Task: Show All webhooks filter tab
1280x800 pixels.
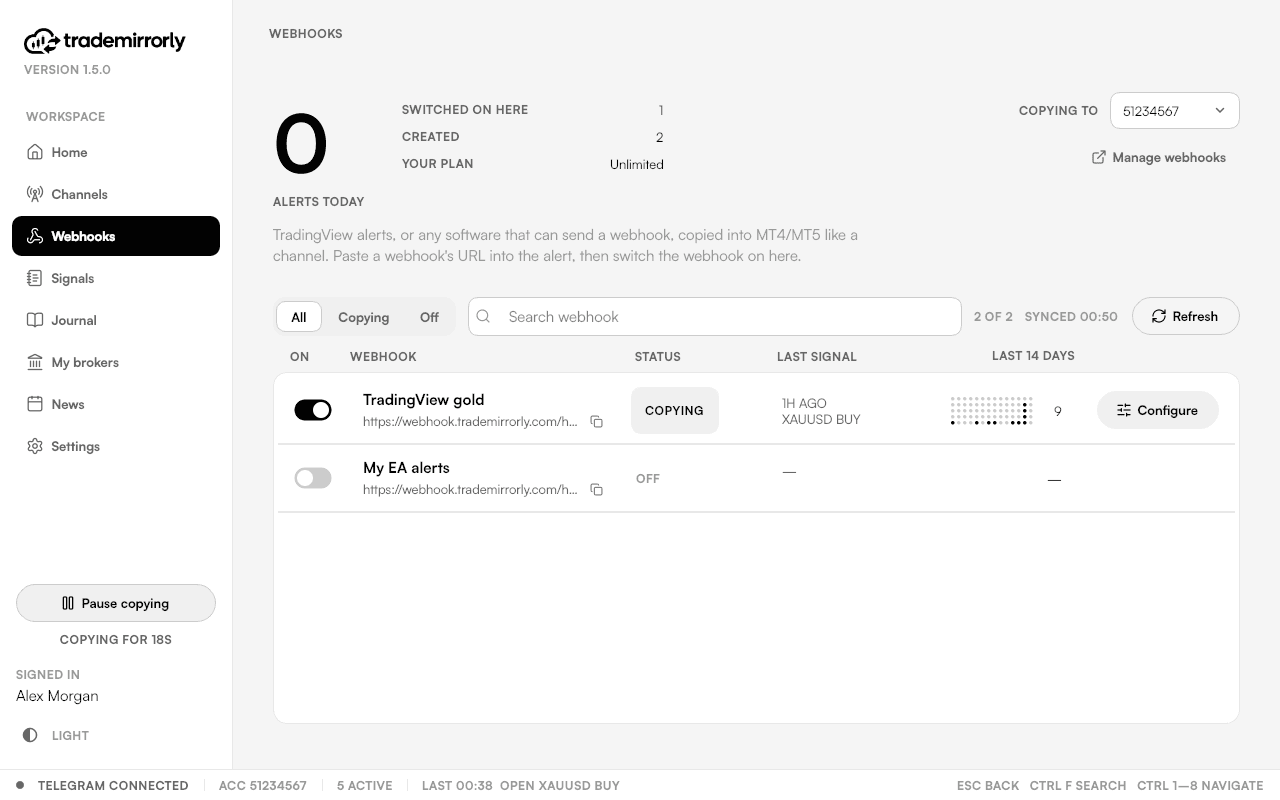Action: click(298, 317)
